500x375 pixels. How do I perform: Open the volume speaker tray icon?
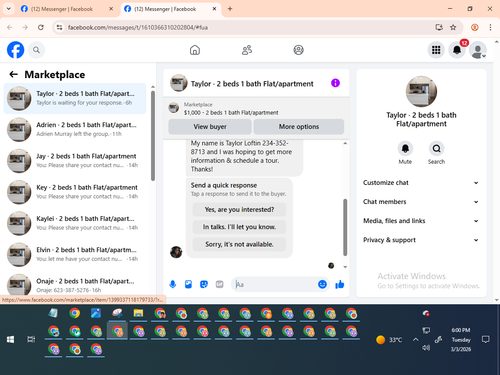426,348
